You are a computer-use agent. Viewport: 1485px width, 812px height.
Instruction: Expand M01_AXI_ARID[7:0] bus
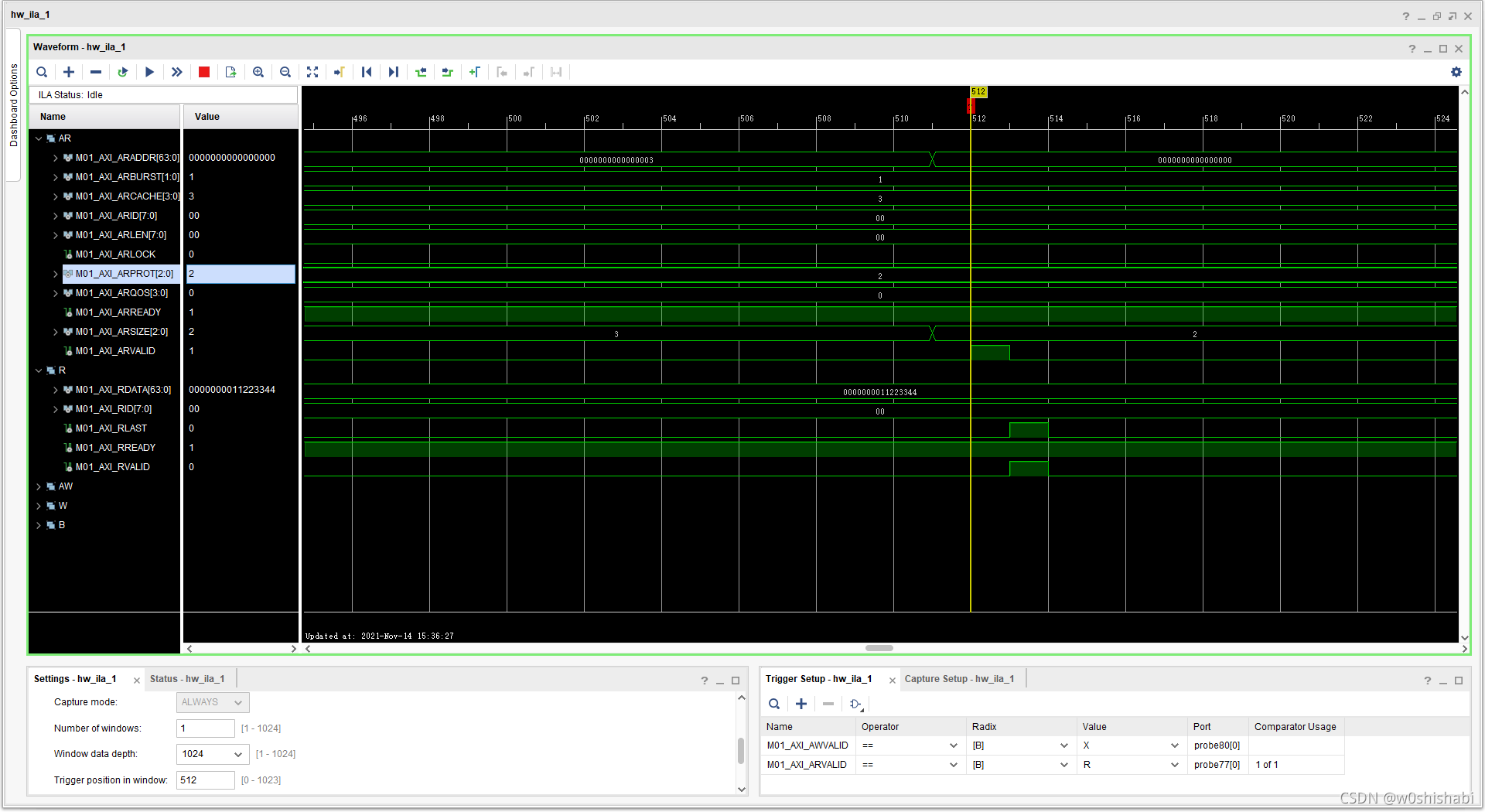pyautogui.click(x=56, y=216)
